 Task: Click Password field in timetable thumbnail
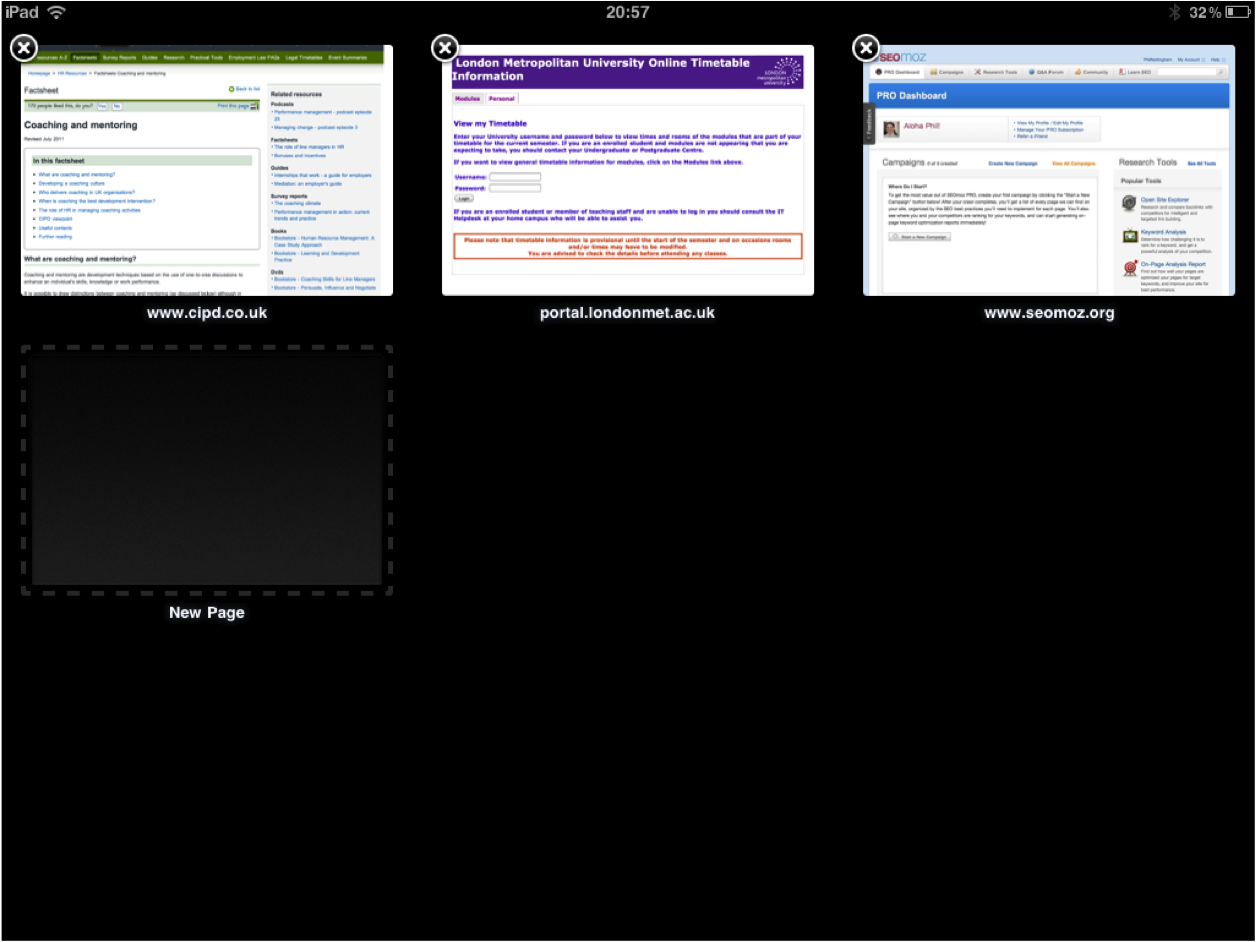[515, 187]
